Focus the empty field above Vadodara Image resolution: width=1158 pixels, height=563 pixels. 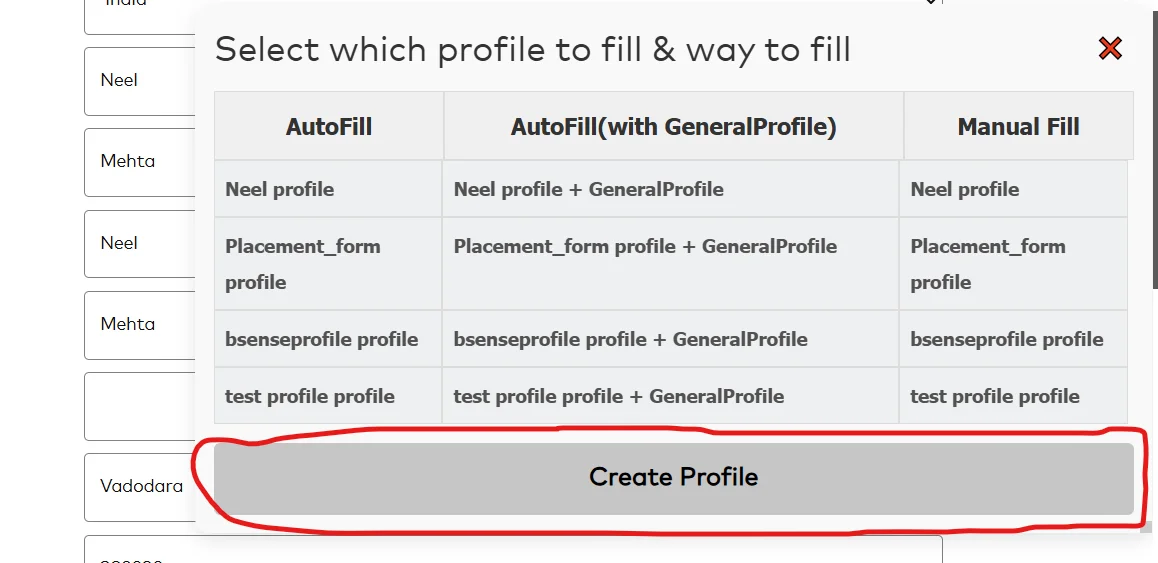[x=138, y=406]
